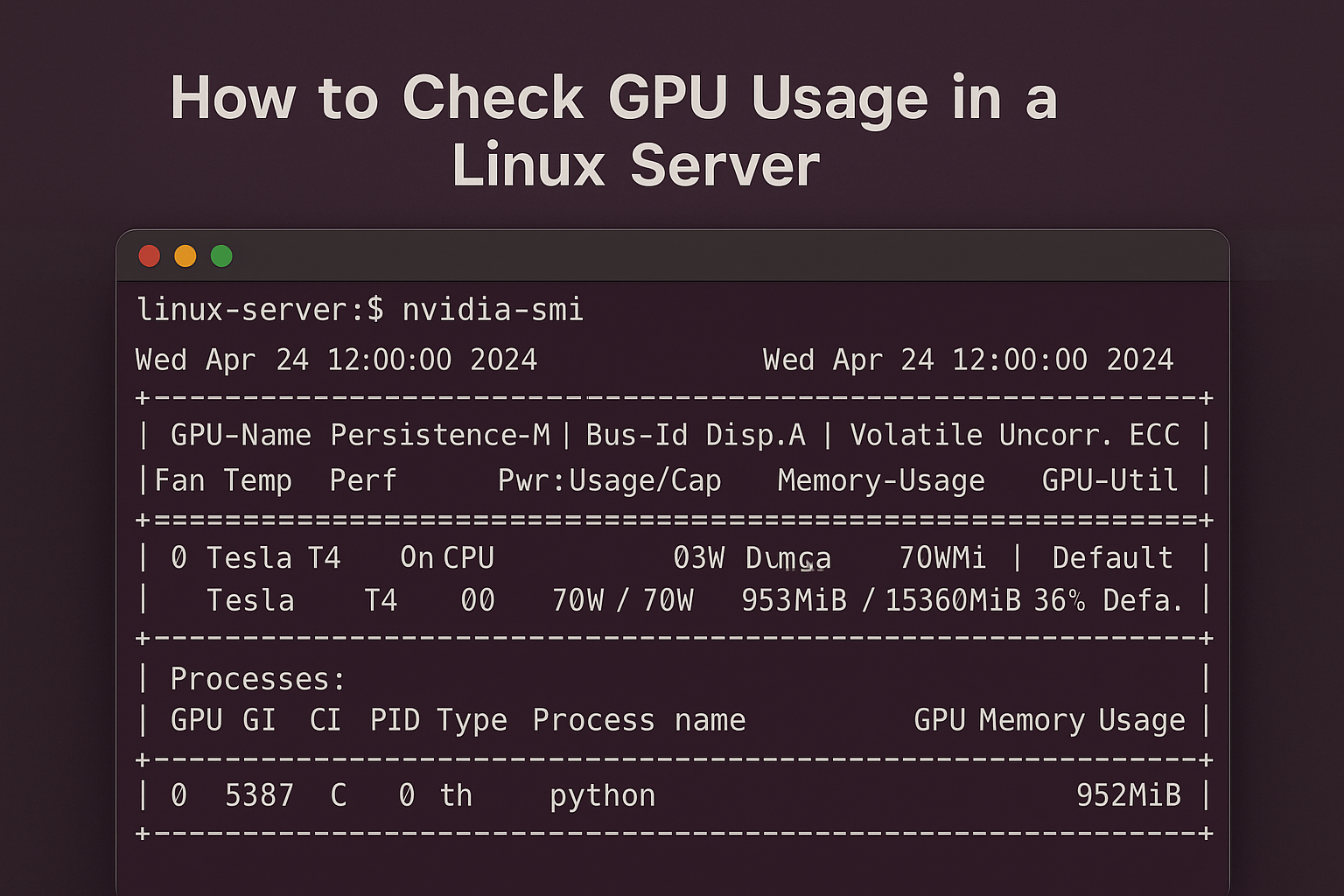Click the 5387 value in process row

pos(259,795)
